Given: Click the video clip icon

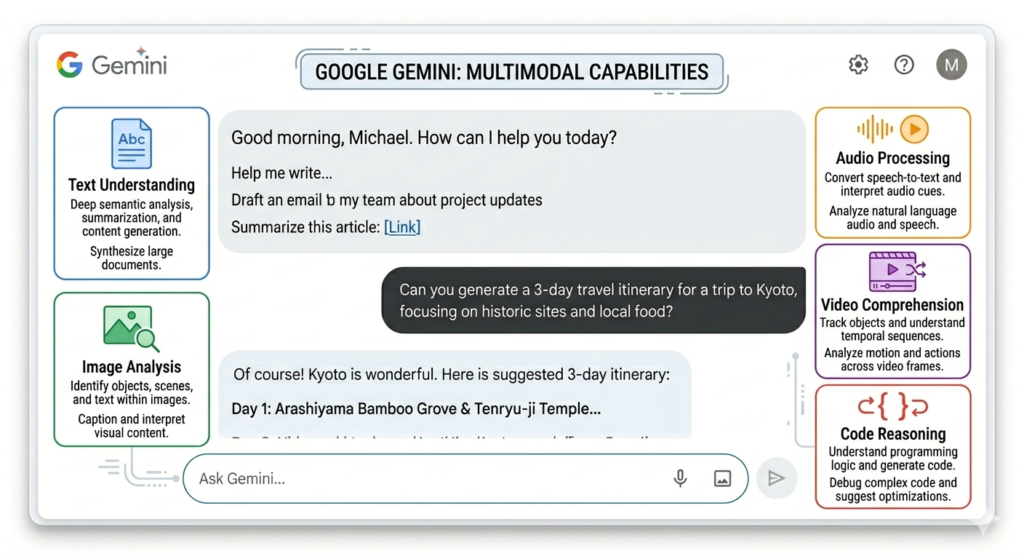Looking at the screenshot, I should tap(897, 271).
